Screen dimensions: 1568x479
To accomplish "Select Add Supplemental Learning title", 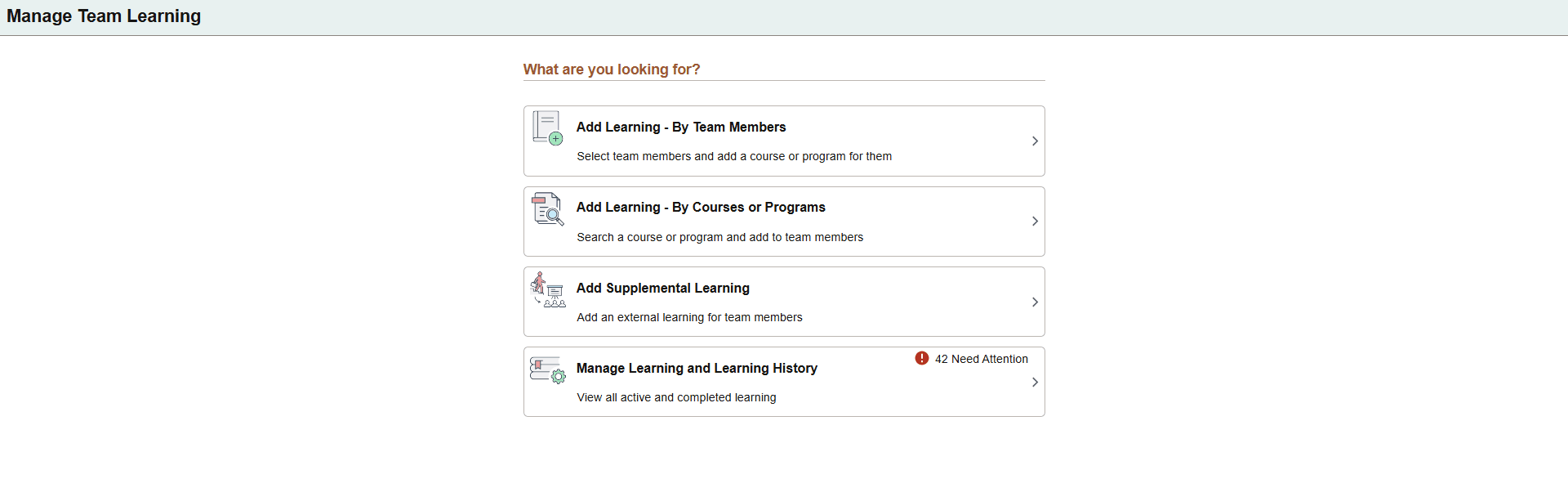I will click(663, 288).
